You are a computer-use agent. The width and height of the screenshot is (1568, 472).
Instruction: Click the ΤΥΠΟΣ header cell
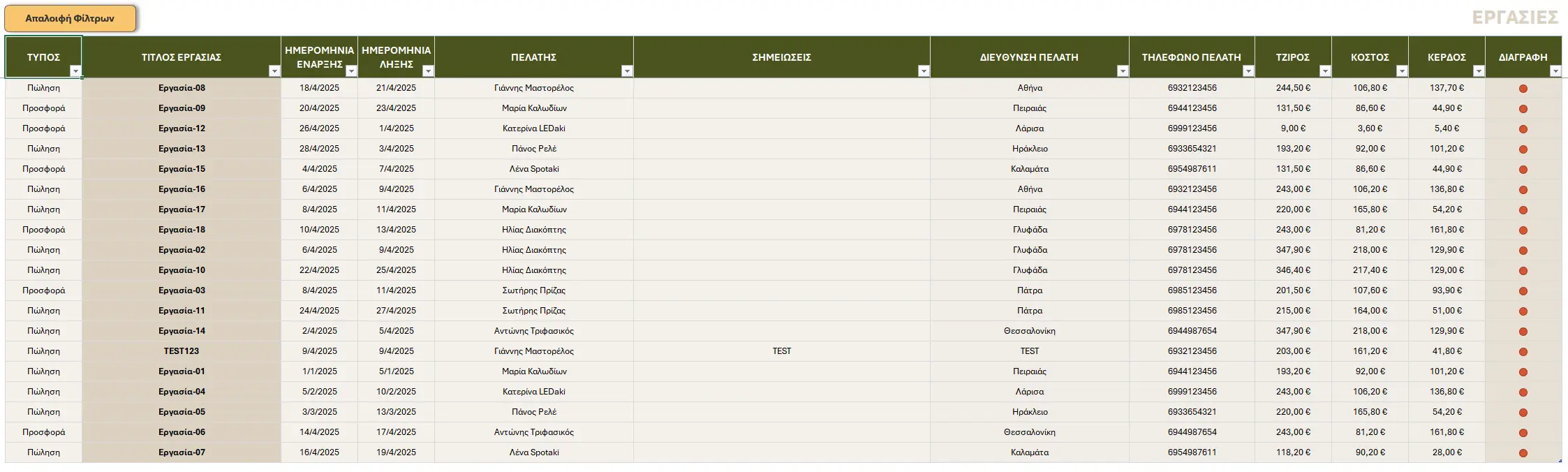43,57
